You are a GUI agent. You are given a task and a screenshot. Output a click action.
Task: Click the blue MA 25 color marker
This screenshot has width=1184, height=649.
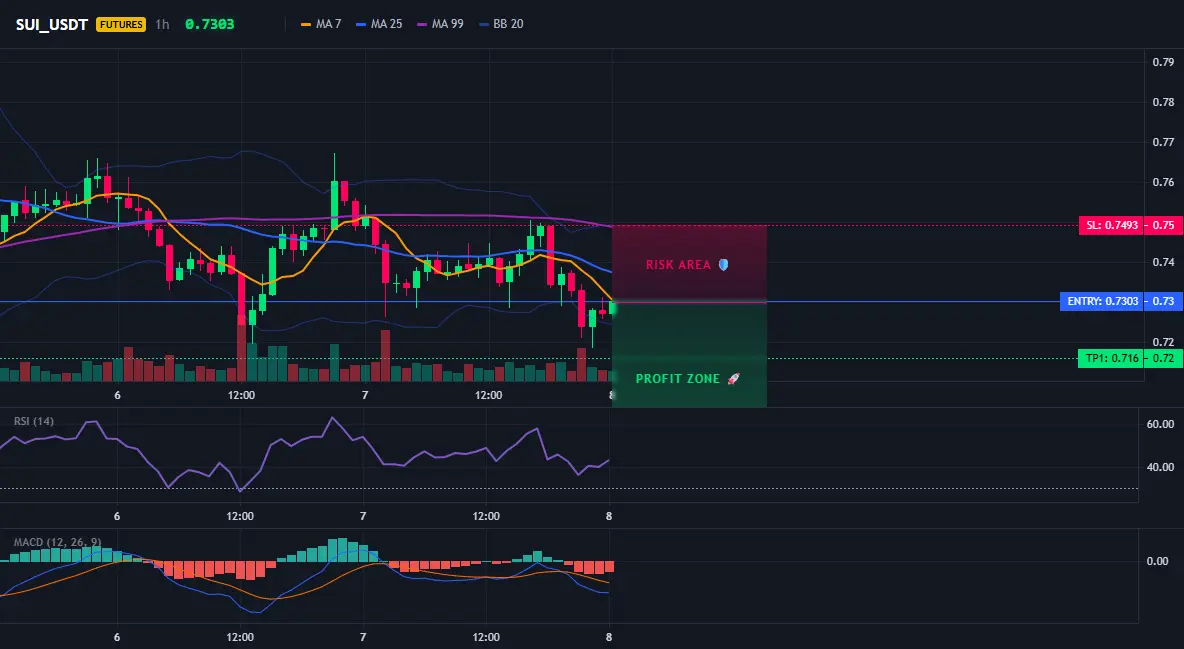(x=361, y=24)
